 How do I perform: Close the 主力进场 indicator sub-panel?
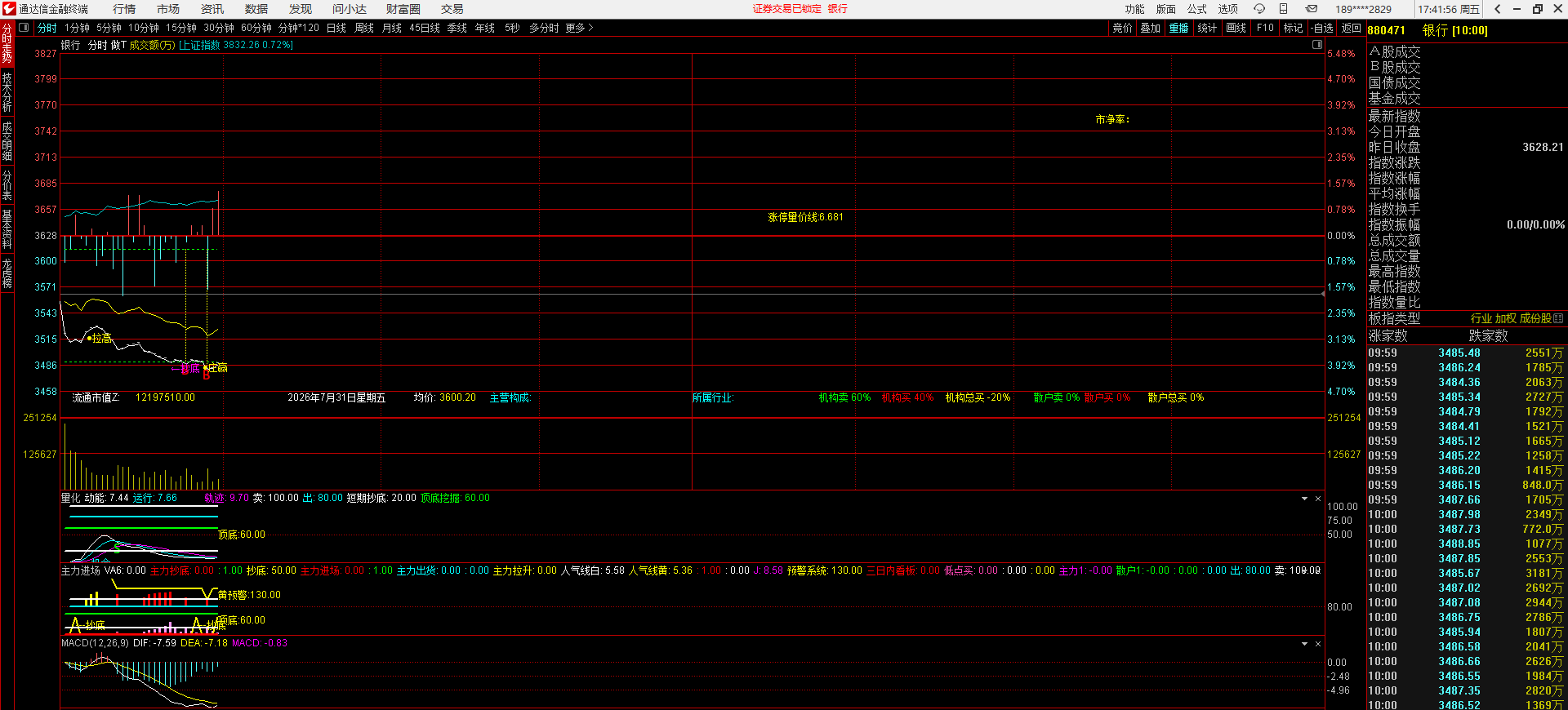click(1317, 570)
